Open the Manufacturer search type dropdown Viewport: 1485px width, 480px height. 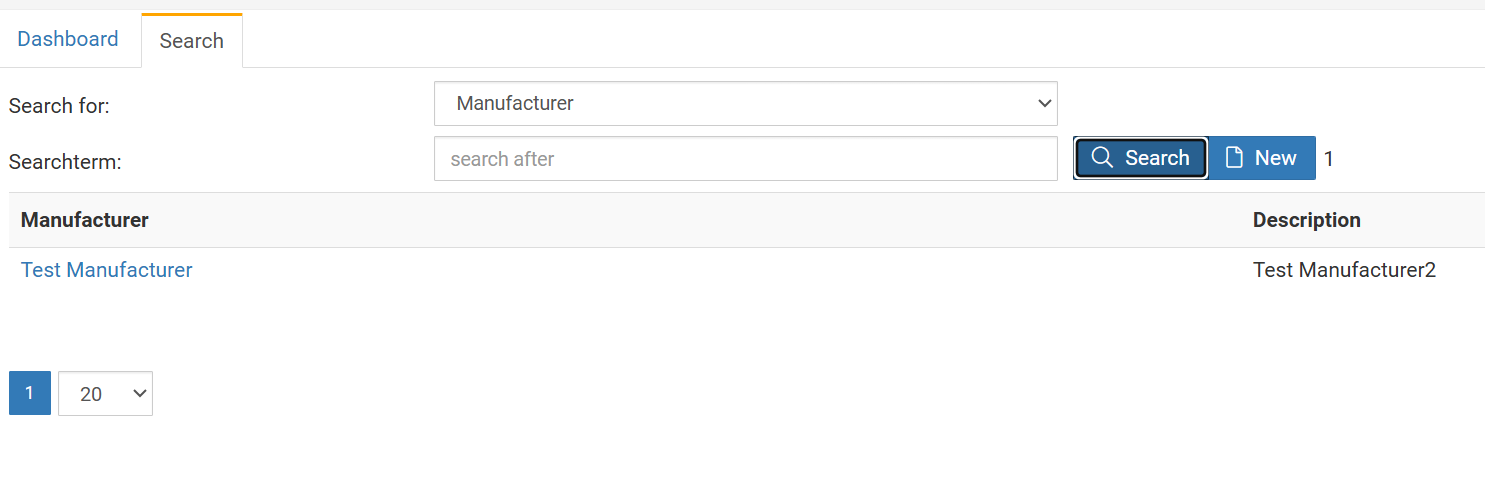[744, 103]
